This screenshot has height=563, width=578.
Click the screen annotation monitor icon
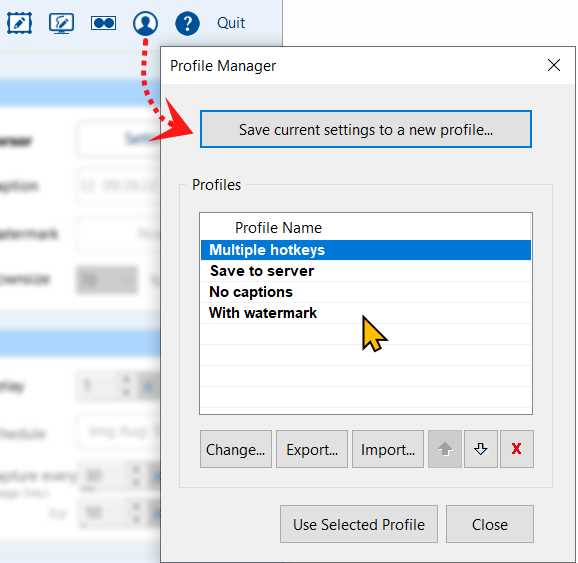pyautogui.click(x=62, y=23)
